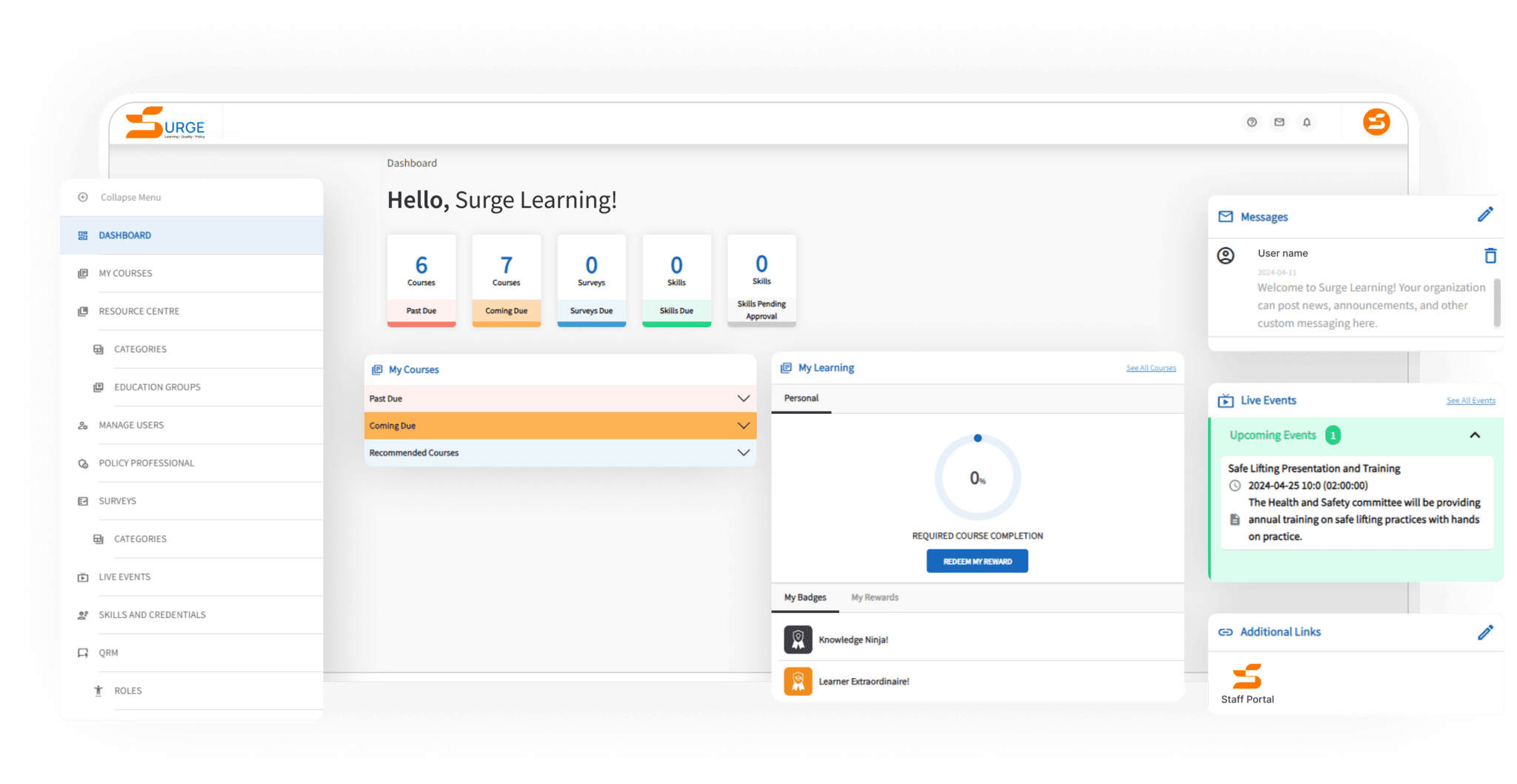Screen dimensions: 1517x784
Task: Delete the User name message via trash icon
Action: click(x=1490, y=255)
